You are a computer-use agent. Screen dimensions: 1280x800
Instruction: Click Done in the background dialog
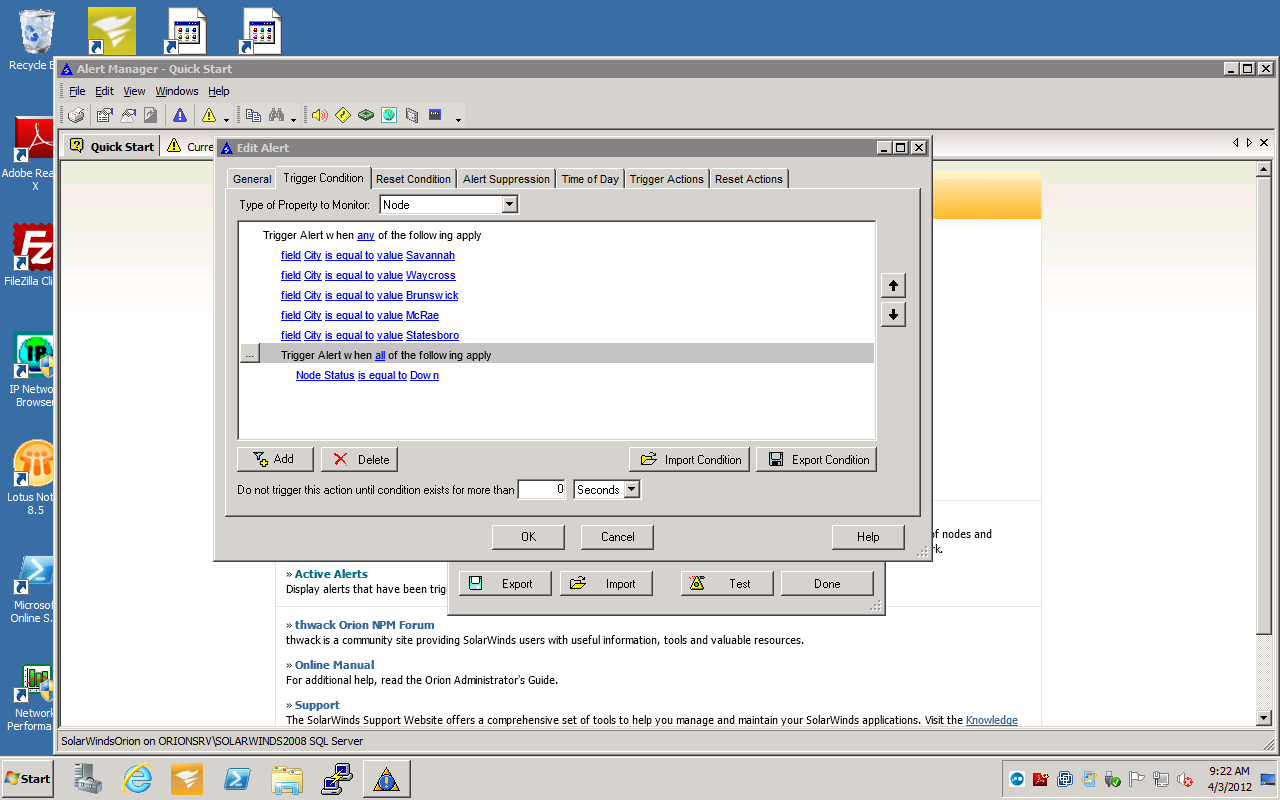pos(827,583)
